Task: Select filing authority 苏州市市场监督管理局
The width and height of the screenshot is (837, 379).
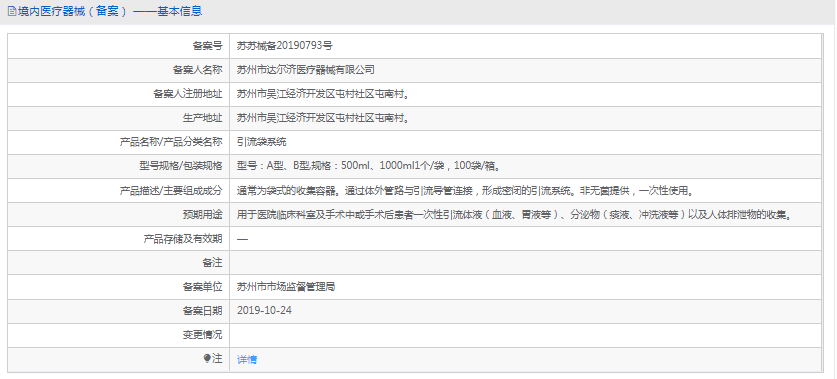Action: (x=286, y=287)
